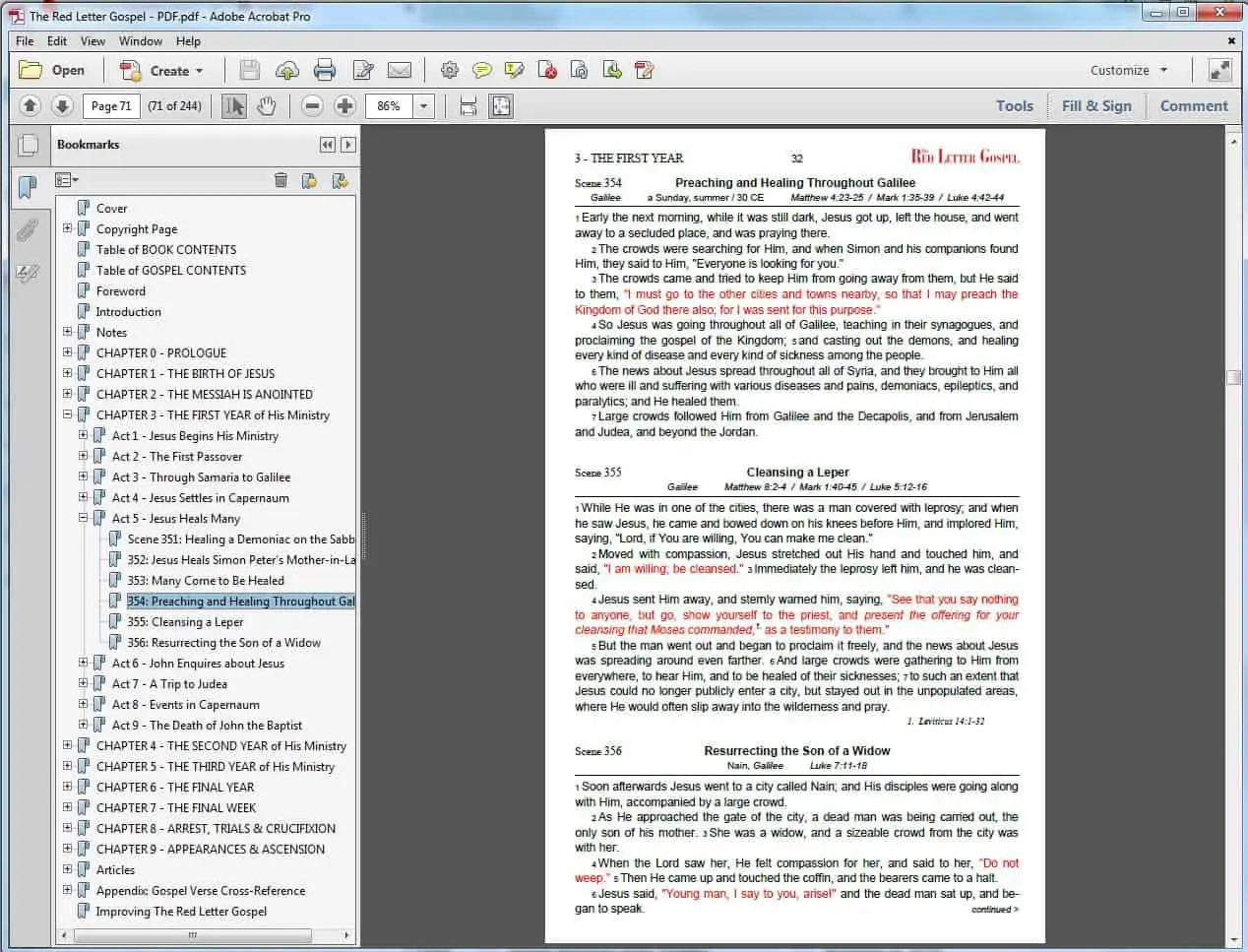Open Act 9 - Death of John the Baptist
This screenshot has width=1248, height=952.
click(x=207, y=725)
